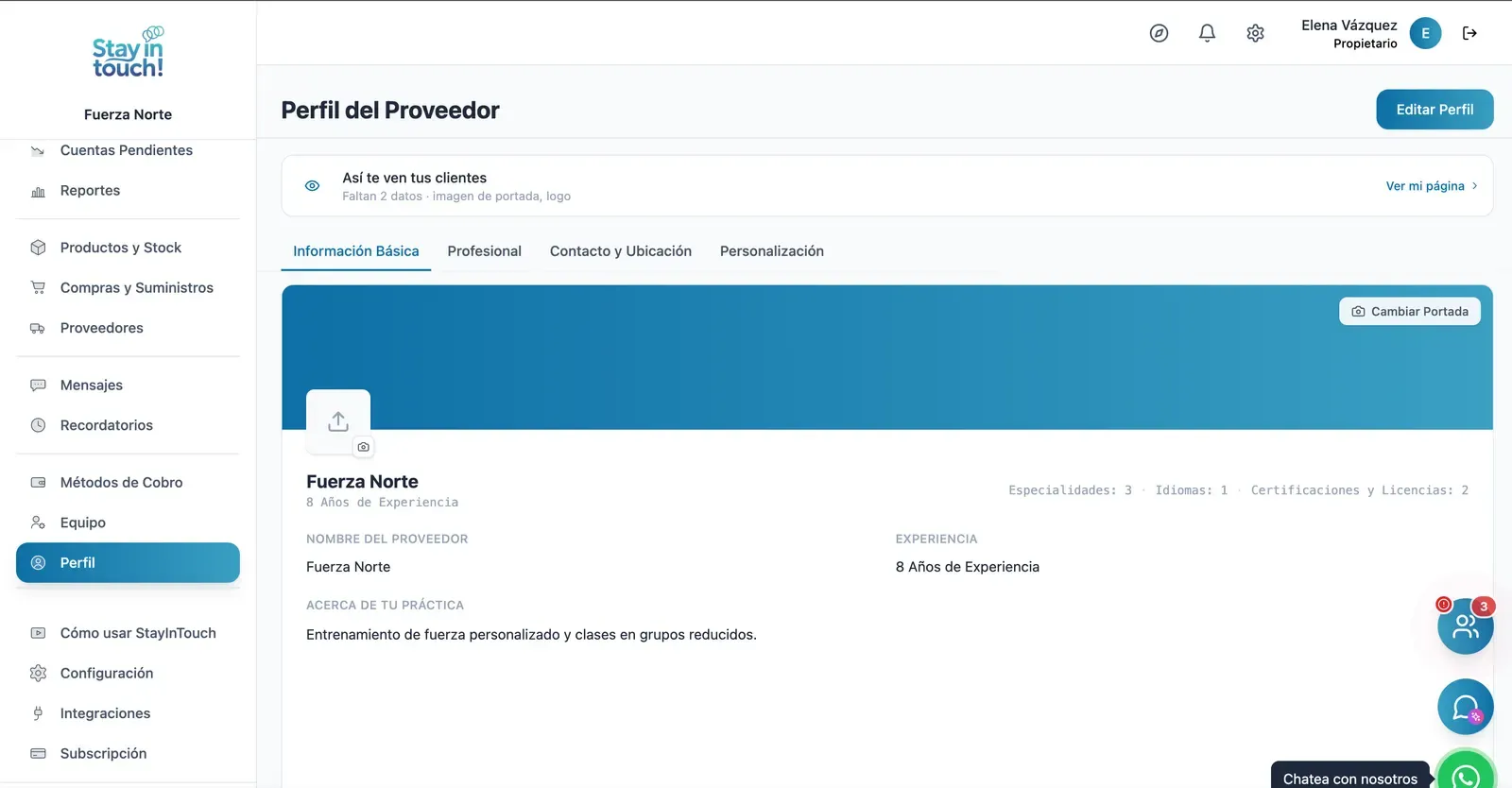Viewport: 1512px width, 788px height.
Task: Open Subscripción in the sidebar
Action: pos(128,754)
